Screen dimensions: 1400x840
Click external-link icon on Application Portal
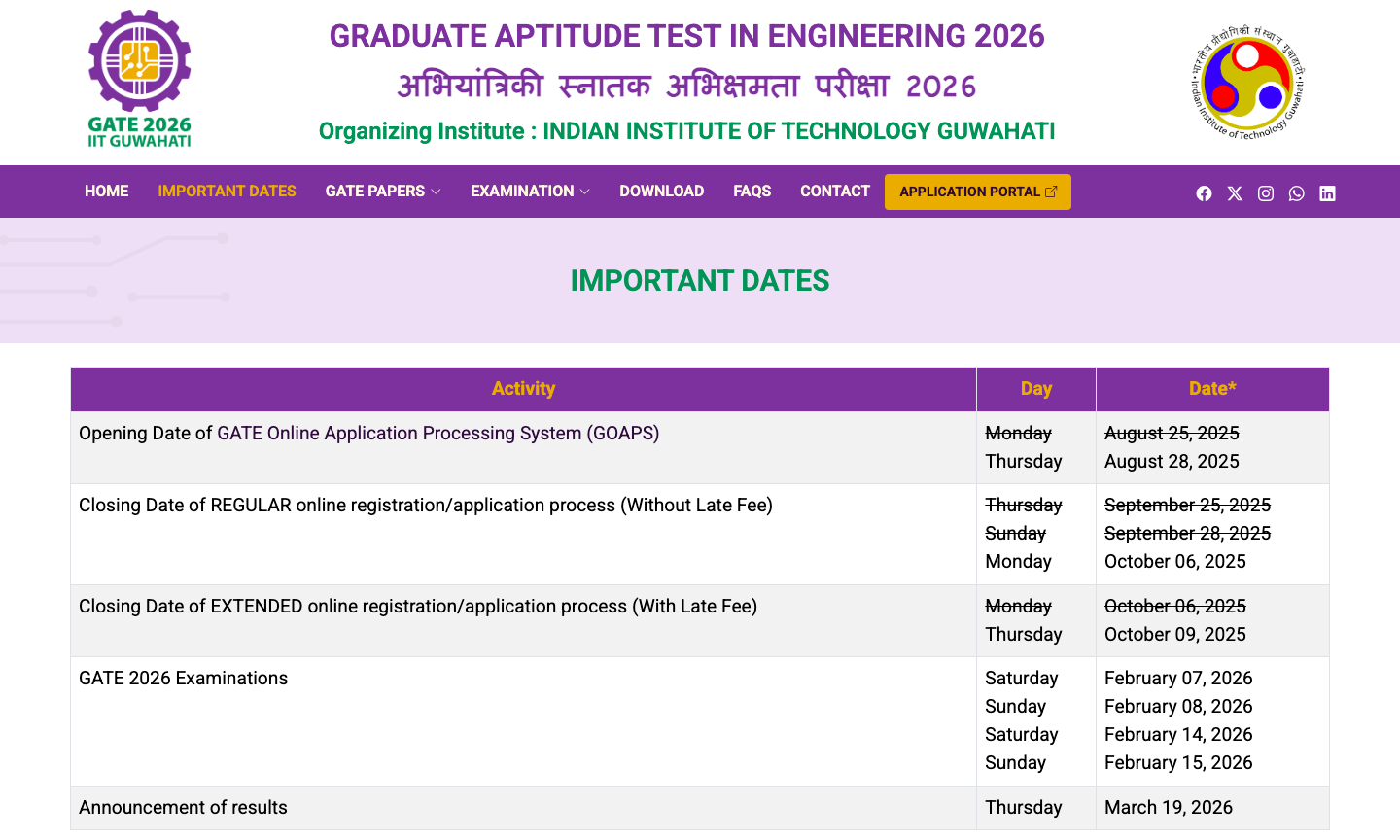point(1051,192)
